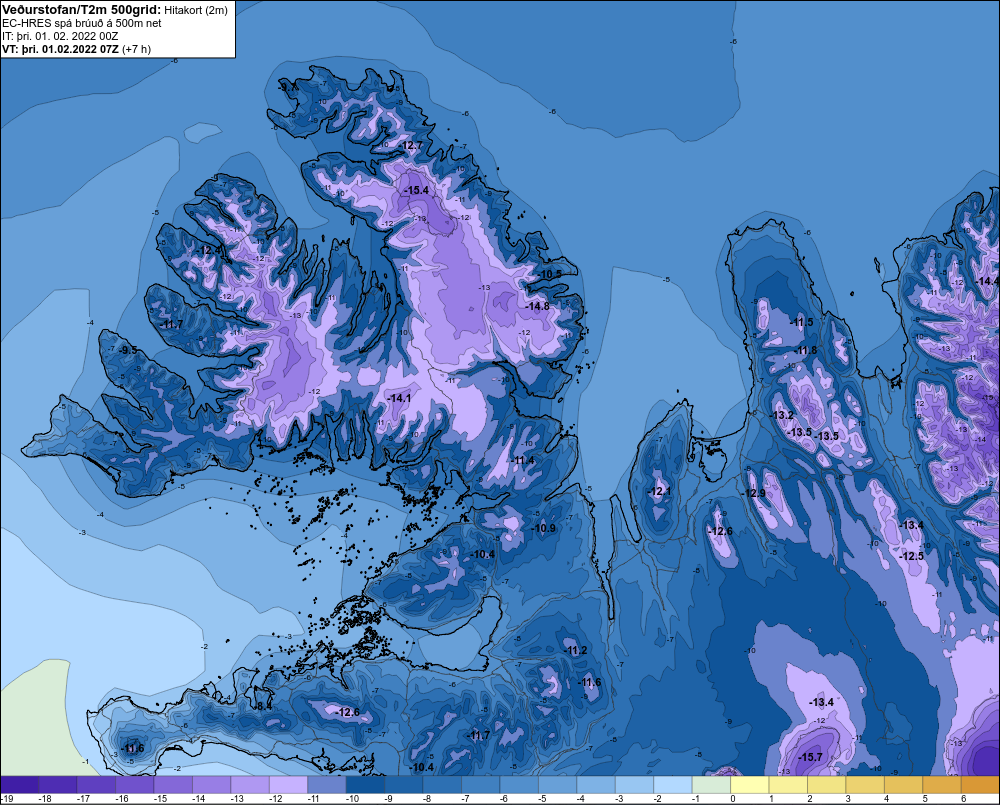Viewport: 1000px width, 805px height.
Task: Click the -15.7 temperature label
Action: pos(810,757)
